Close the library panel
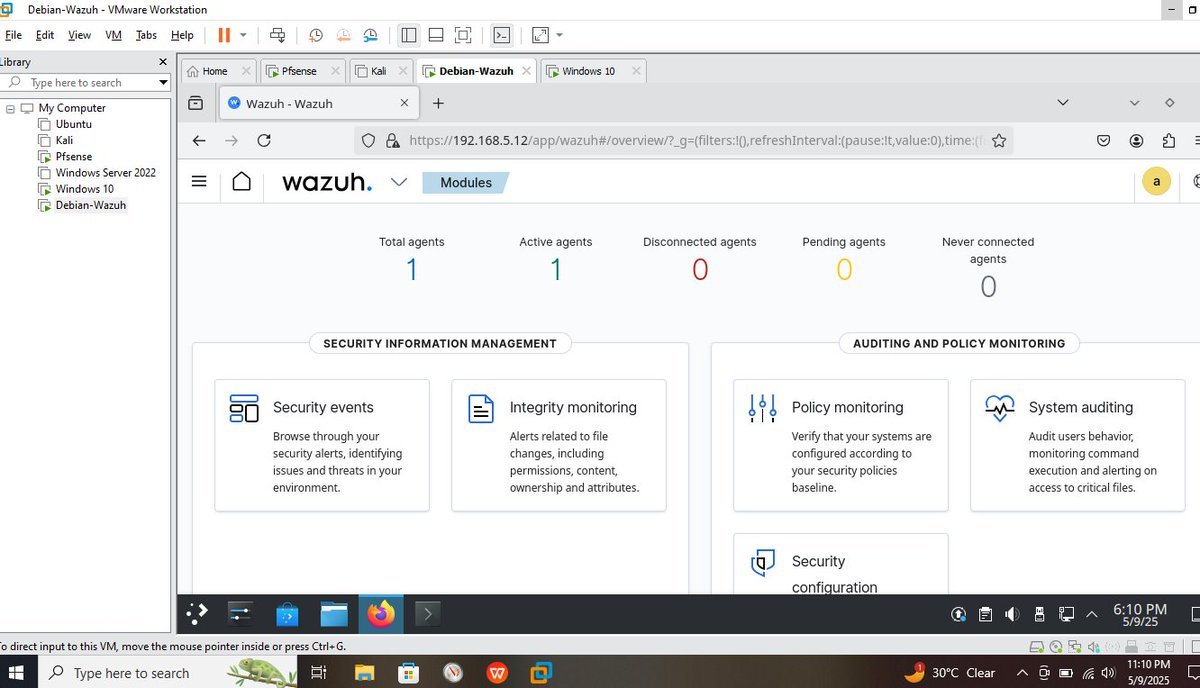 coord(164,62)
